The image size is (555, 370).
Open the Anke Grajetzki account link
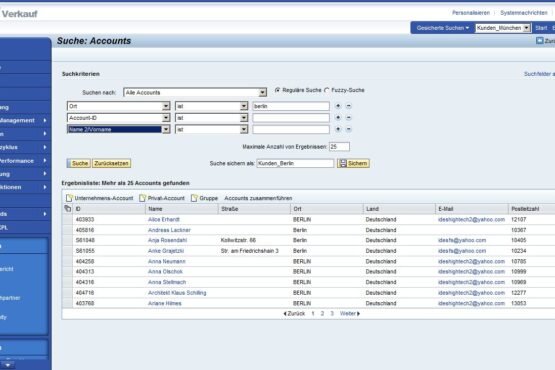pyautogui.click(x=166, y=251)
